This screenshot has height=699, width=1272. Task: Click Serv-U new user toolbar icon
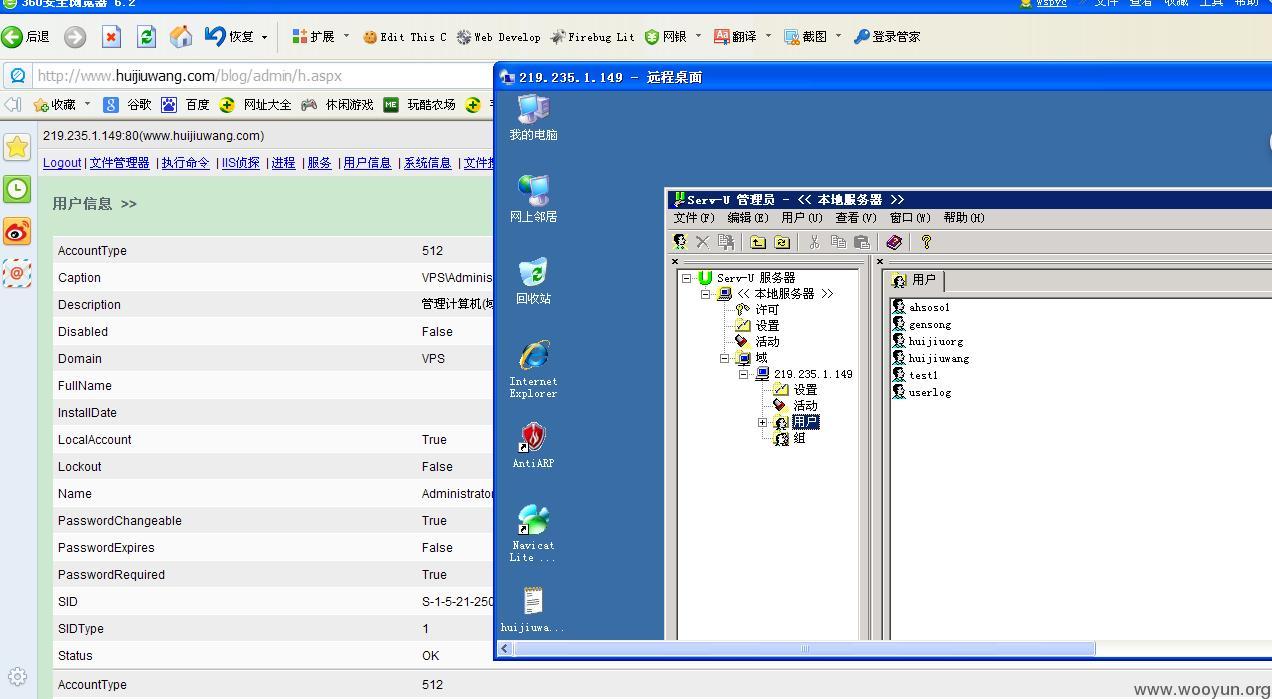(680, 242)
